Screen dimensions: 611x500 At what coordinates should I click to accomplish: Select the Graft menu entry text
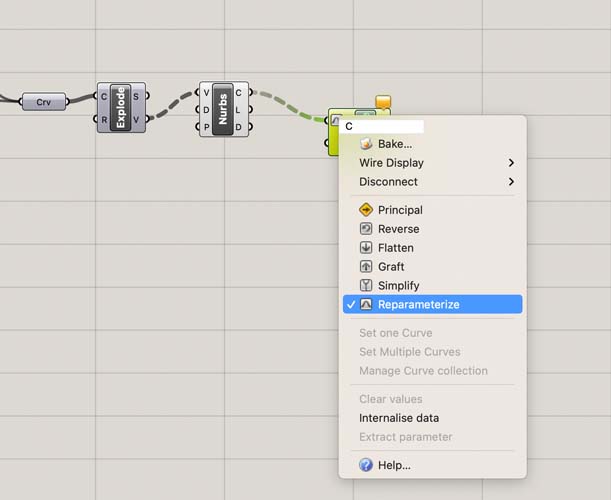pyautogui.click(x=391, y=267)
